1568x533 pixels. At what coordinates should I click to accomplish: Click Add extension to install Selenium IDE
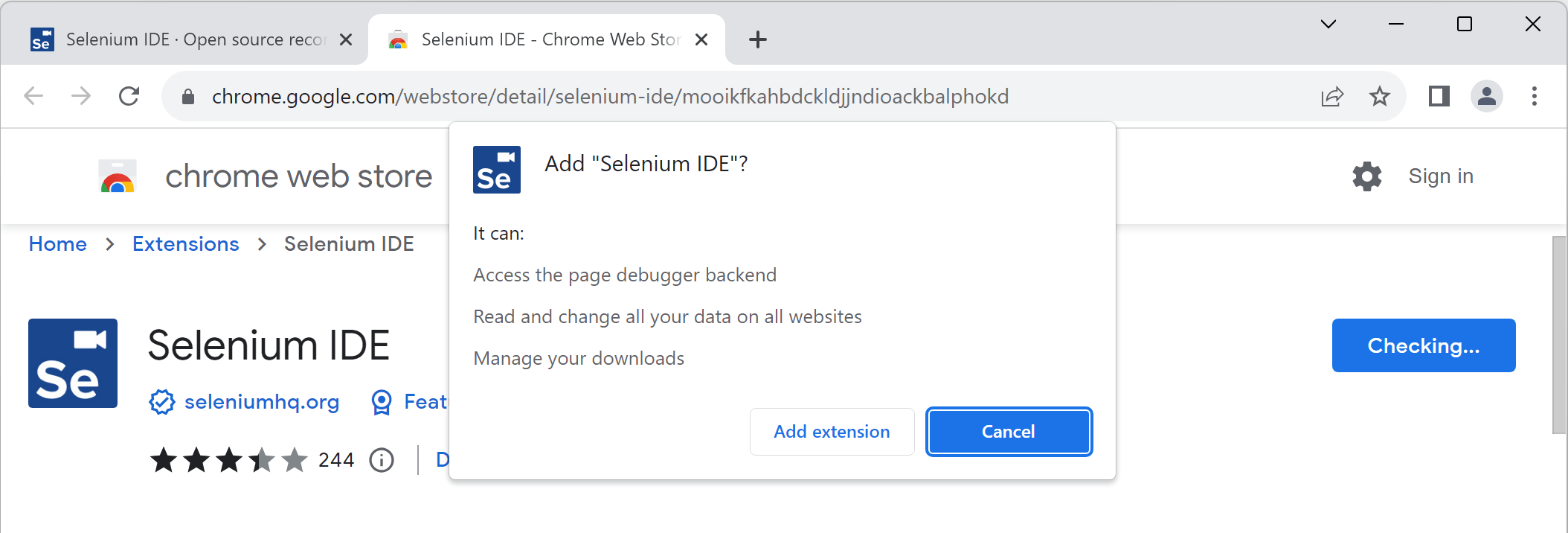[832, 432]
